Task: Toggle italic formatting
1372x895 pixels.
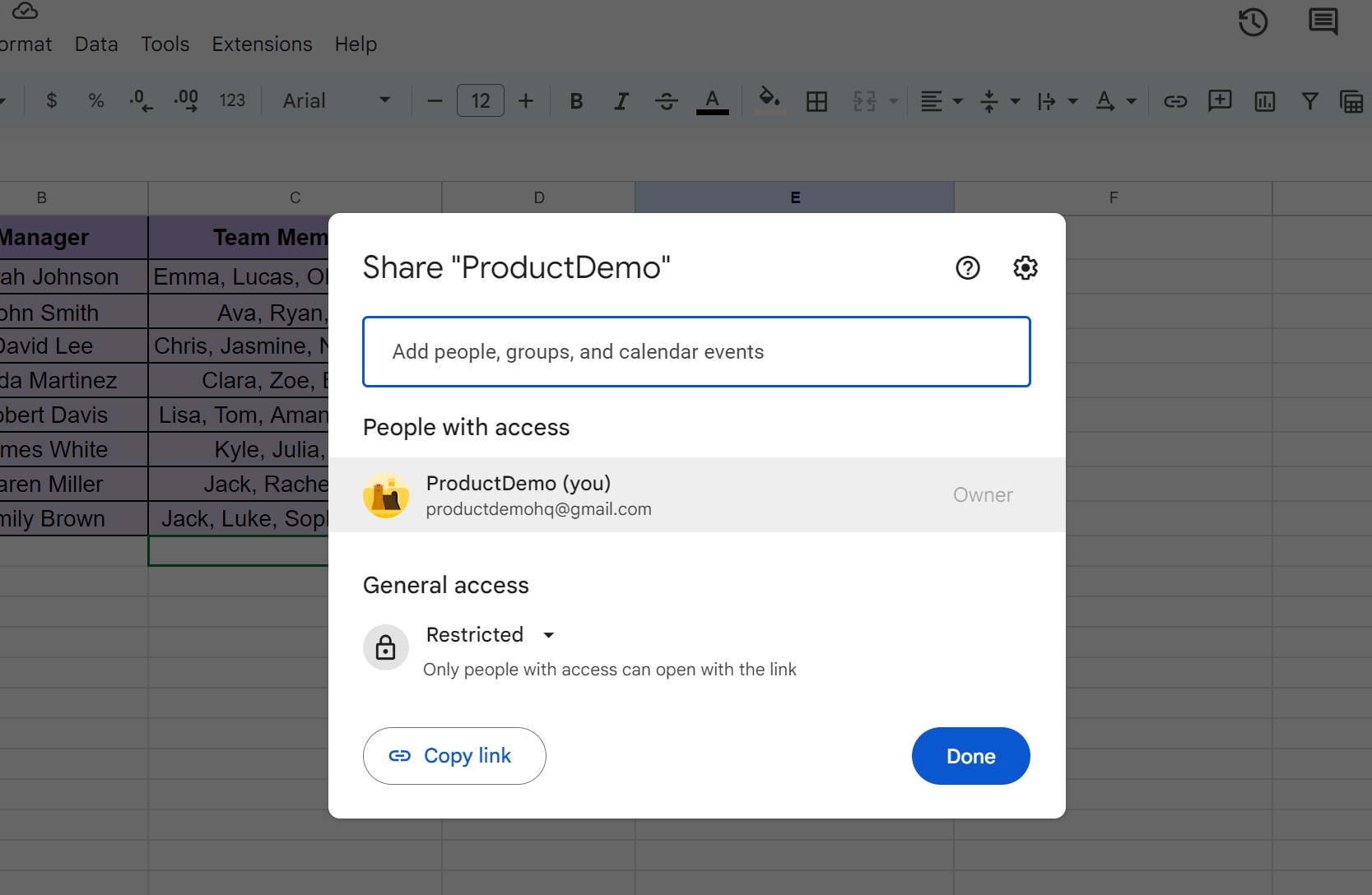Action: (x=621, y=101)
